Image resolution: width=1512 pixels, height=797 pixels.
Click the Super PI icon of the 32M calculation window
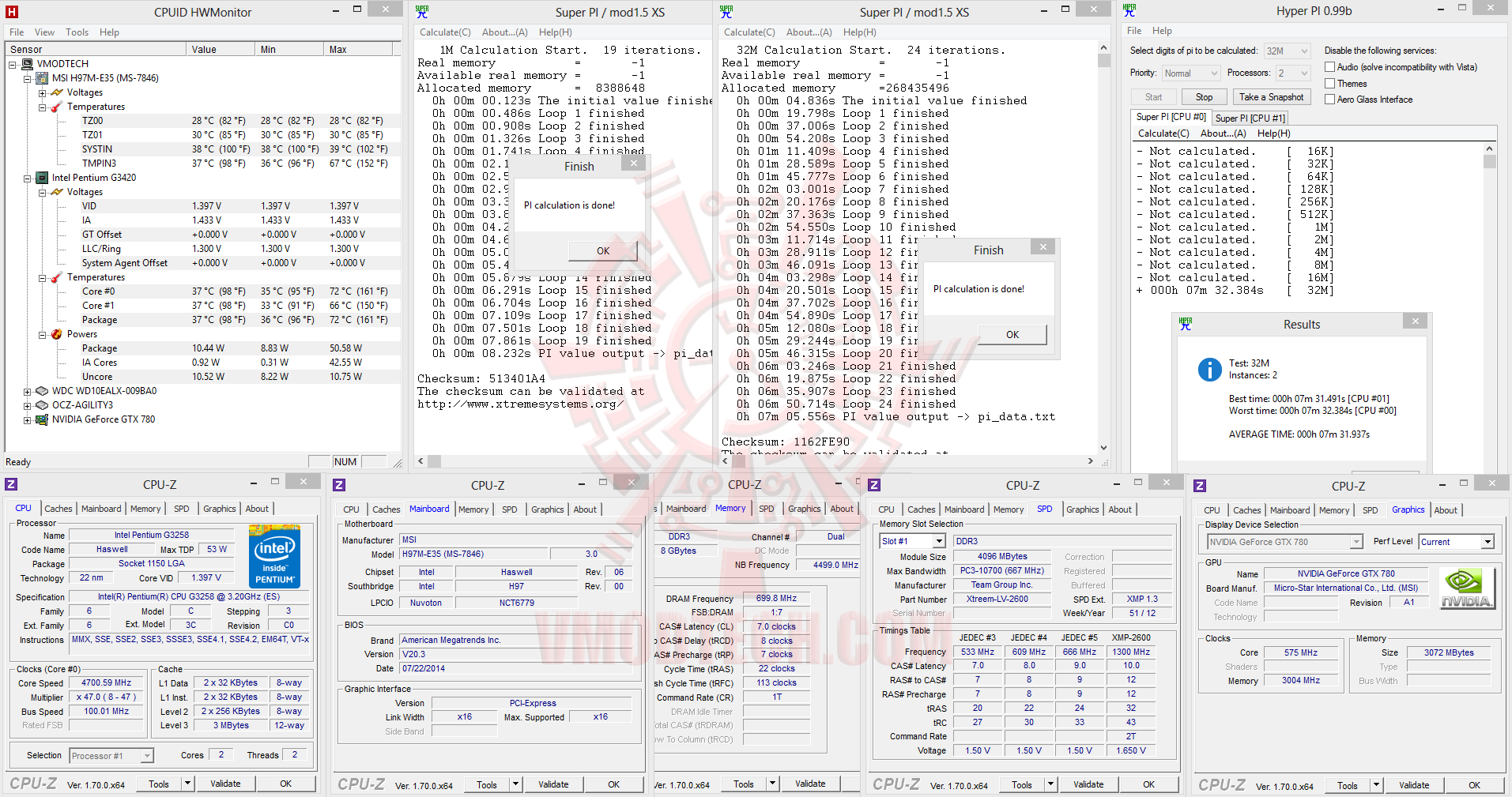click(726, 12)
